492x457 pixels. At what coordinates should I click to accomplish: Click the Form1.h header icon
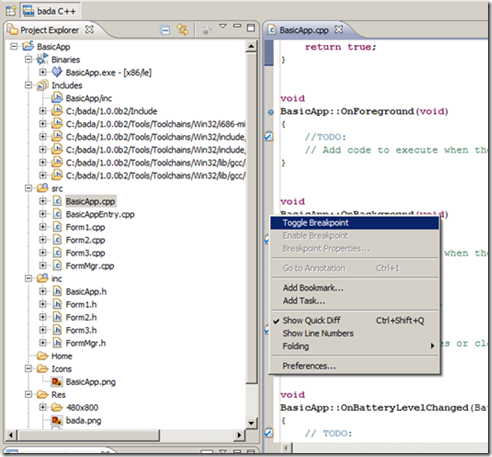pos(57,304)
